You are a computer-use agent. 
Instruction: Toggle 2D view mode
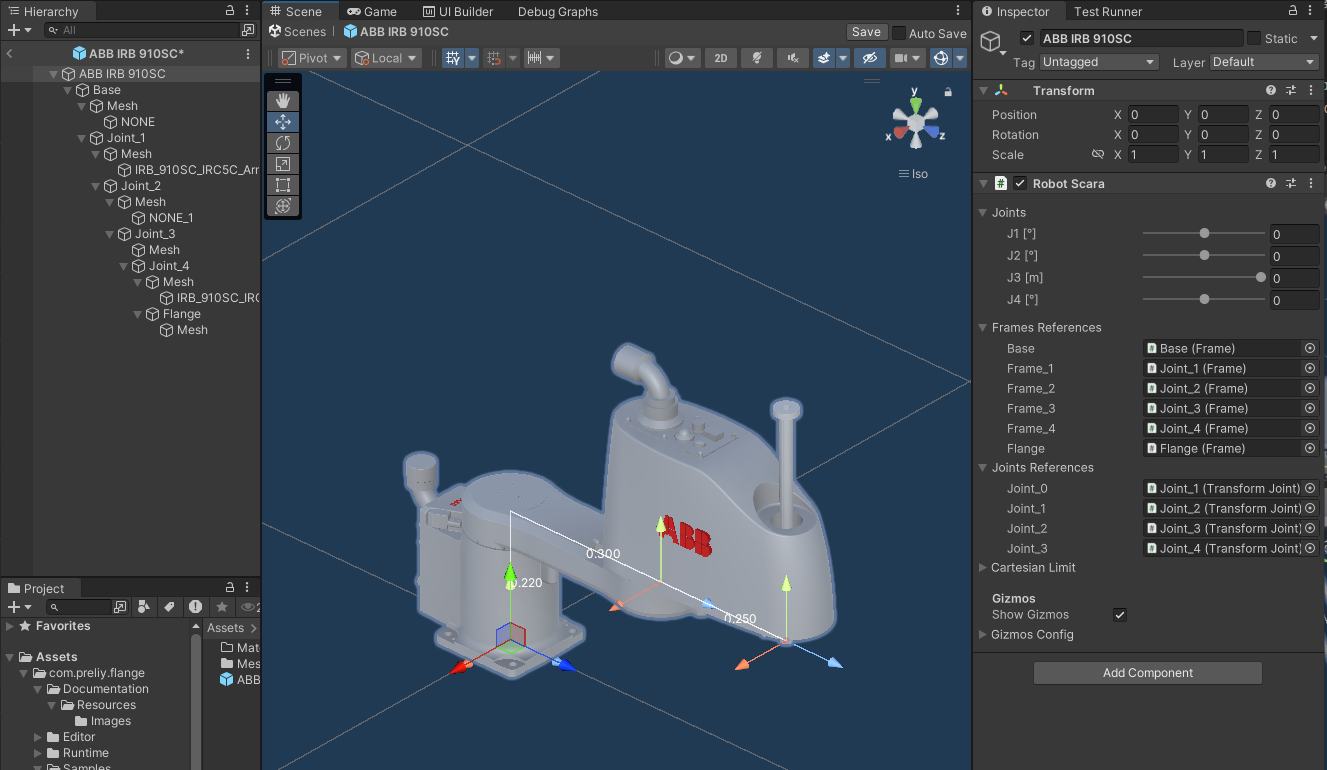point(721,58)
